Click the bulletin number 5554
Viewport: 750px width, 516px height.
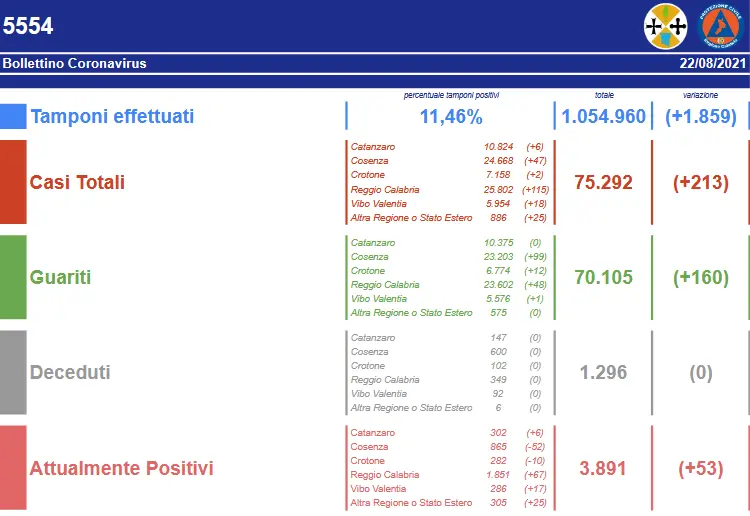click(x=28, y=27)
